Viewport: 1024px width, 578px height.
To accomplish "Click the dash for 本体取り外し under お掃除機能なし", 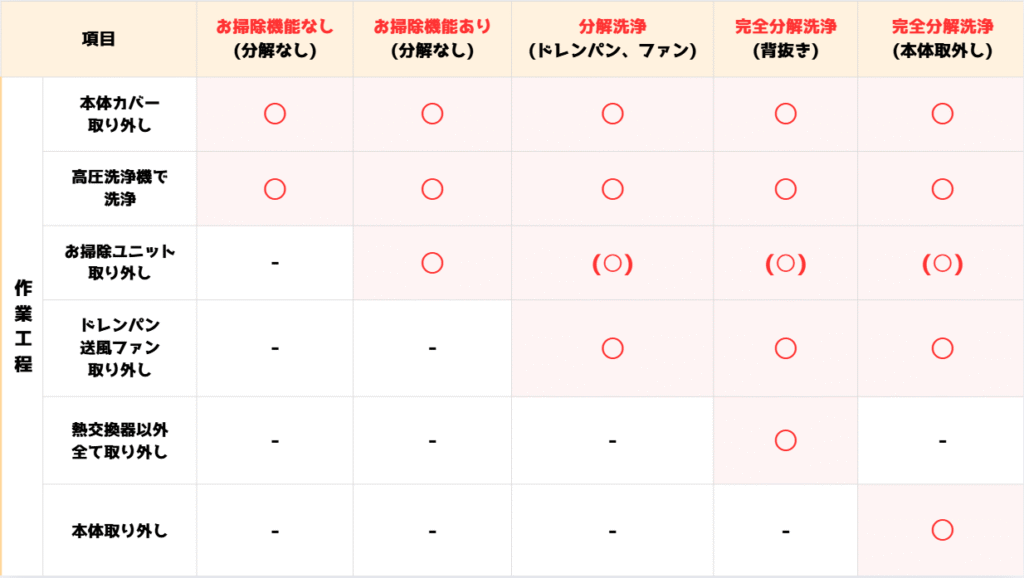I will (275, 531).
